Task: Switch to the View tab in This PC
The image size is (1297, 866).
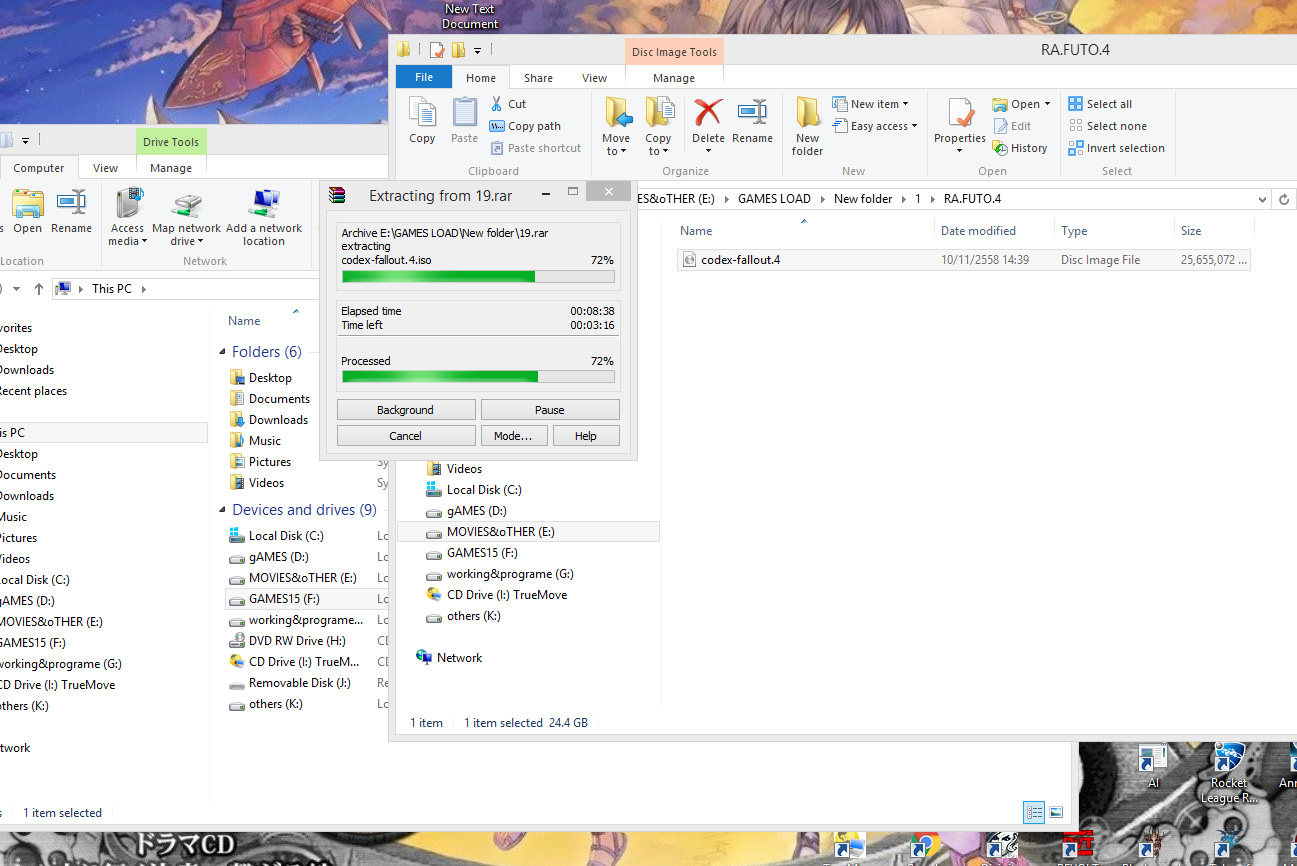Action: point(105,168)
